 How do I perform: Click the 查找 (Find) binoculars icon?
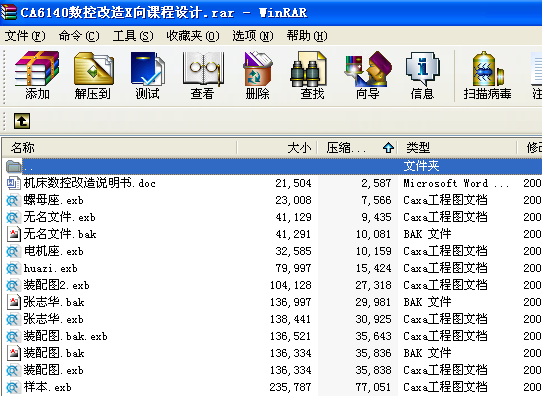click(308, 68)
